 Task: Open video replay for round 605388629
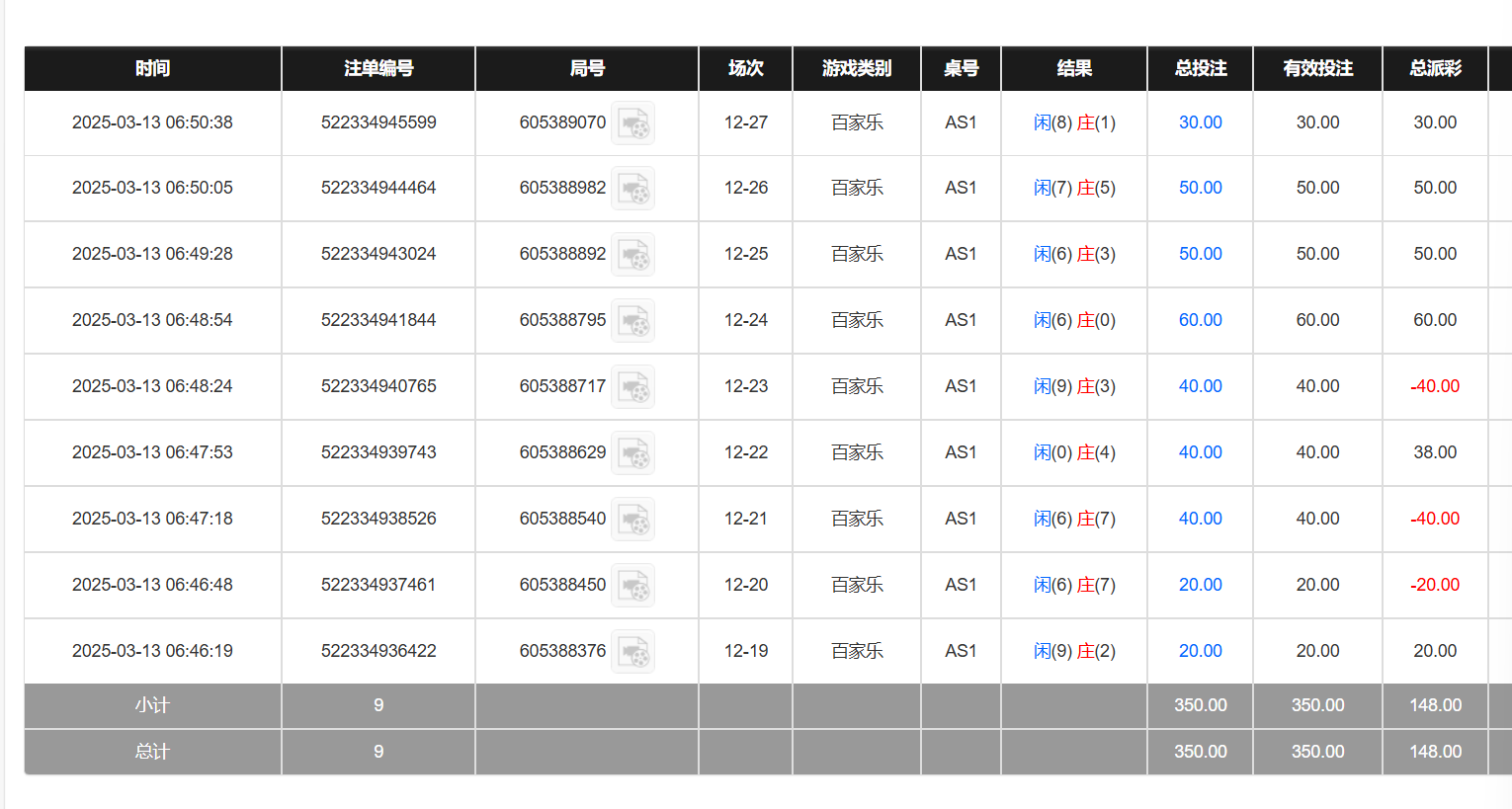632,453
